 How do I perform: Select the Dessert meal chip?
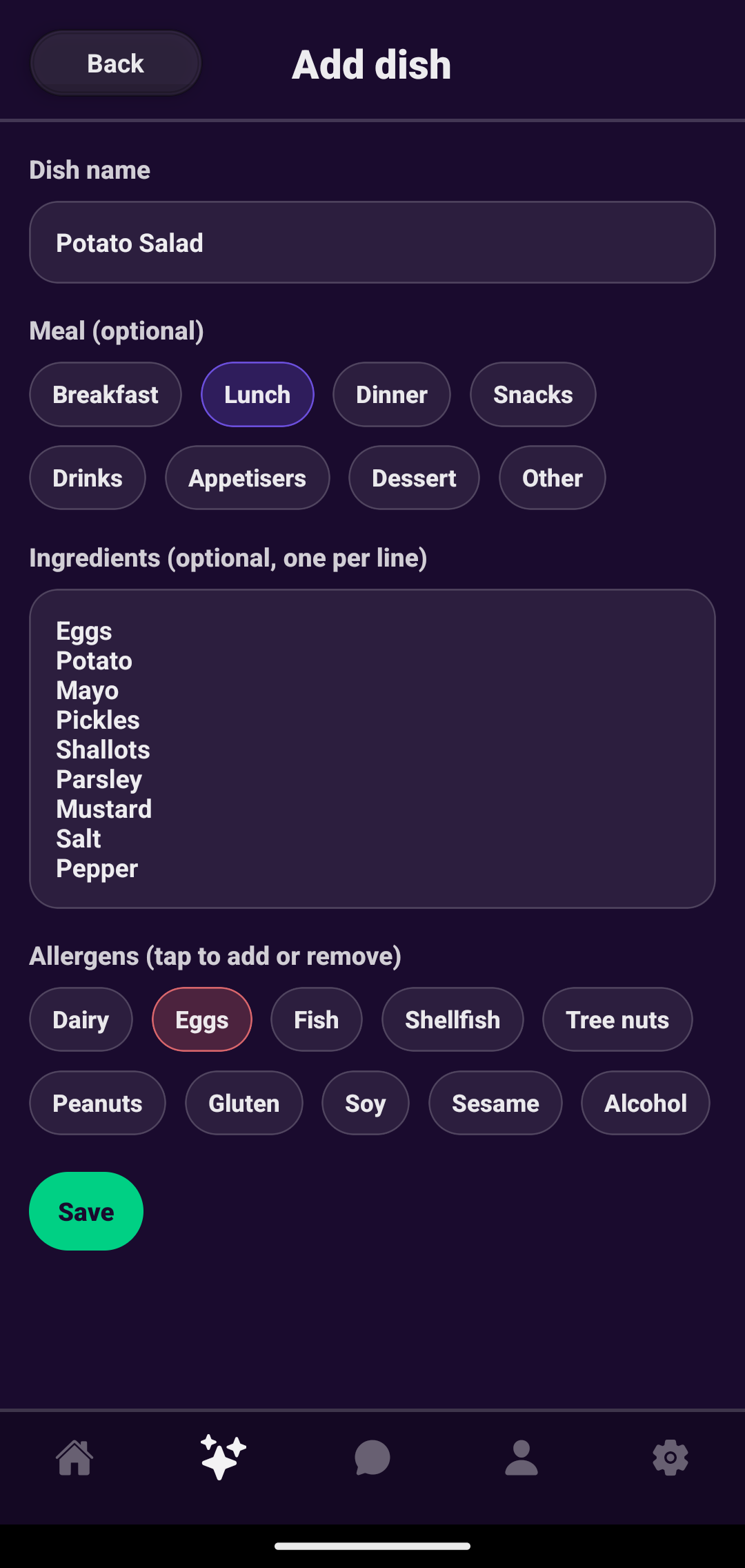point(414,478)
